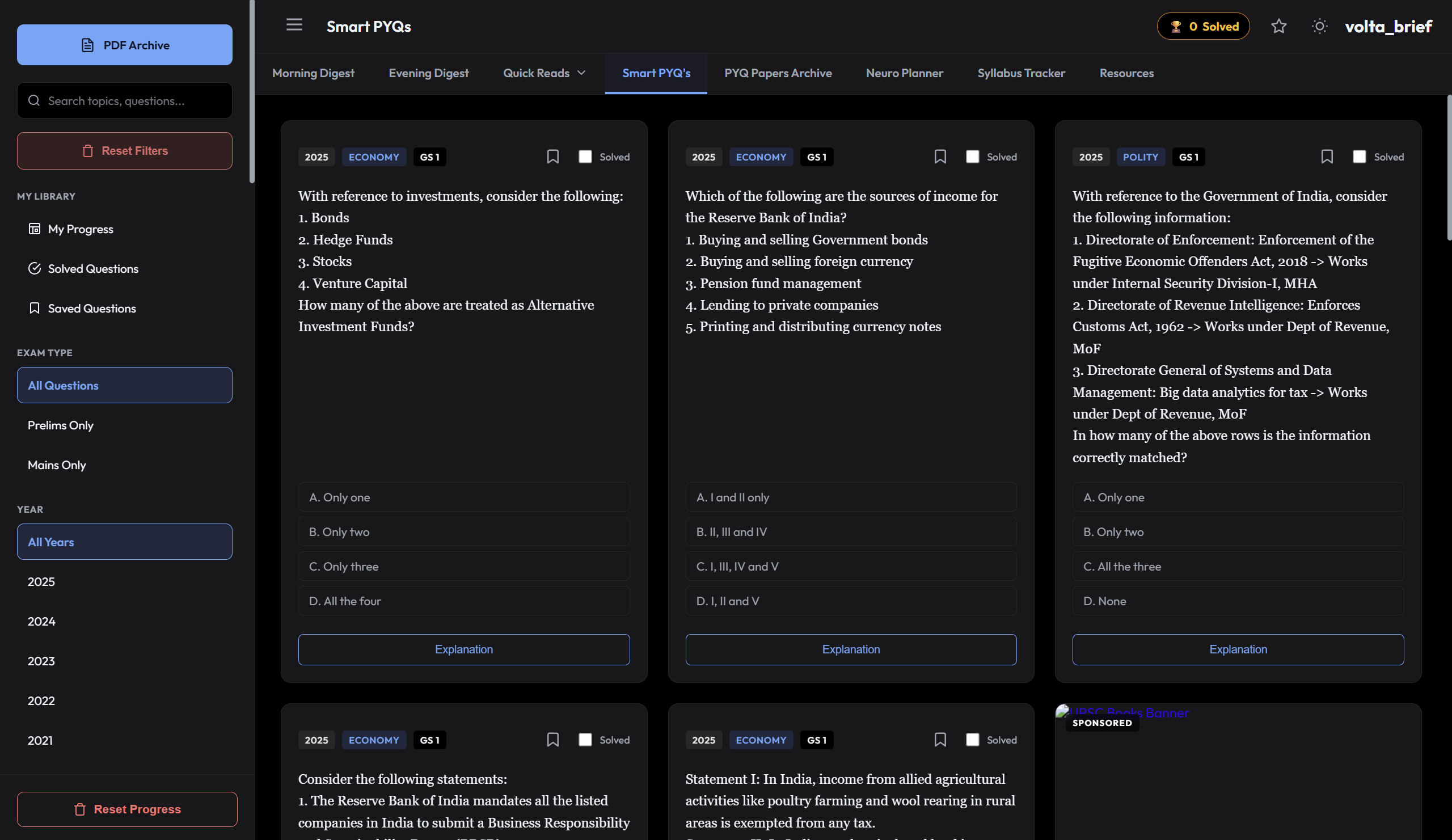Click the star/favorites icon in the header
The width and height of the screenshot is (1452, 840).
tap(1278, 27)
